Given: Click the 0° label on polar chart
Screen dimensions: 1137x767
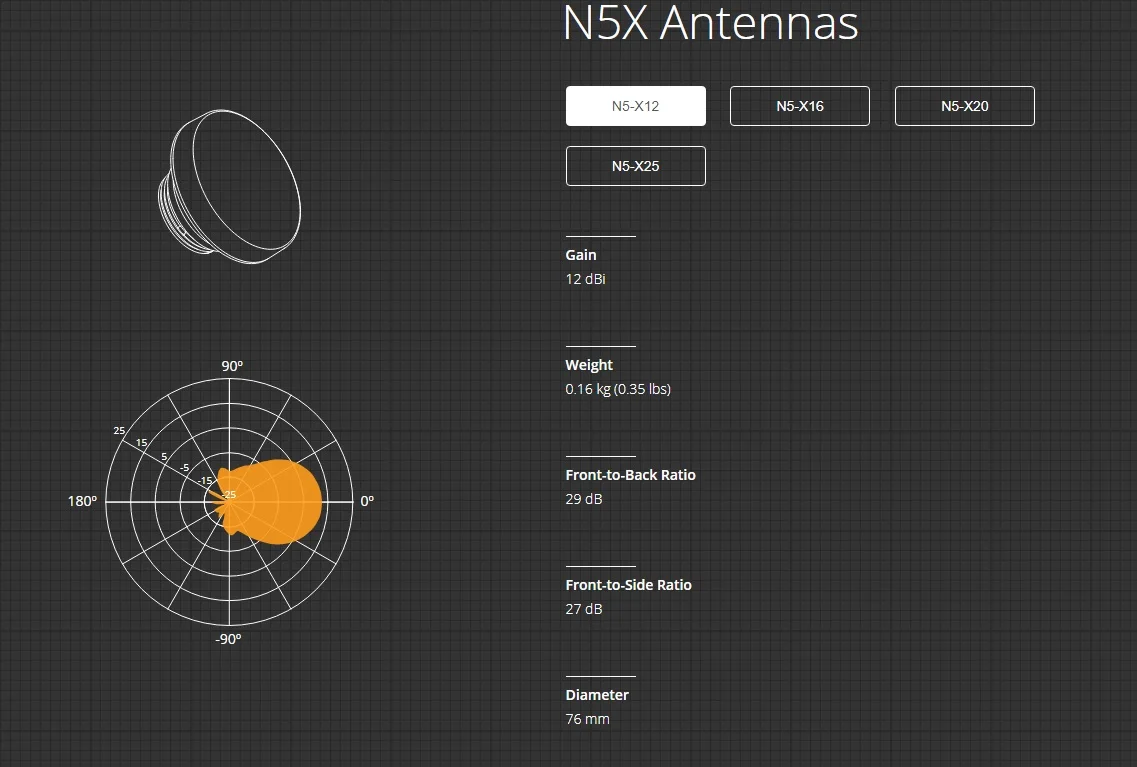Looking at the screenshot, I should (367, 501).
